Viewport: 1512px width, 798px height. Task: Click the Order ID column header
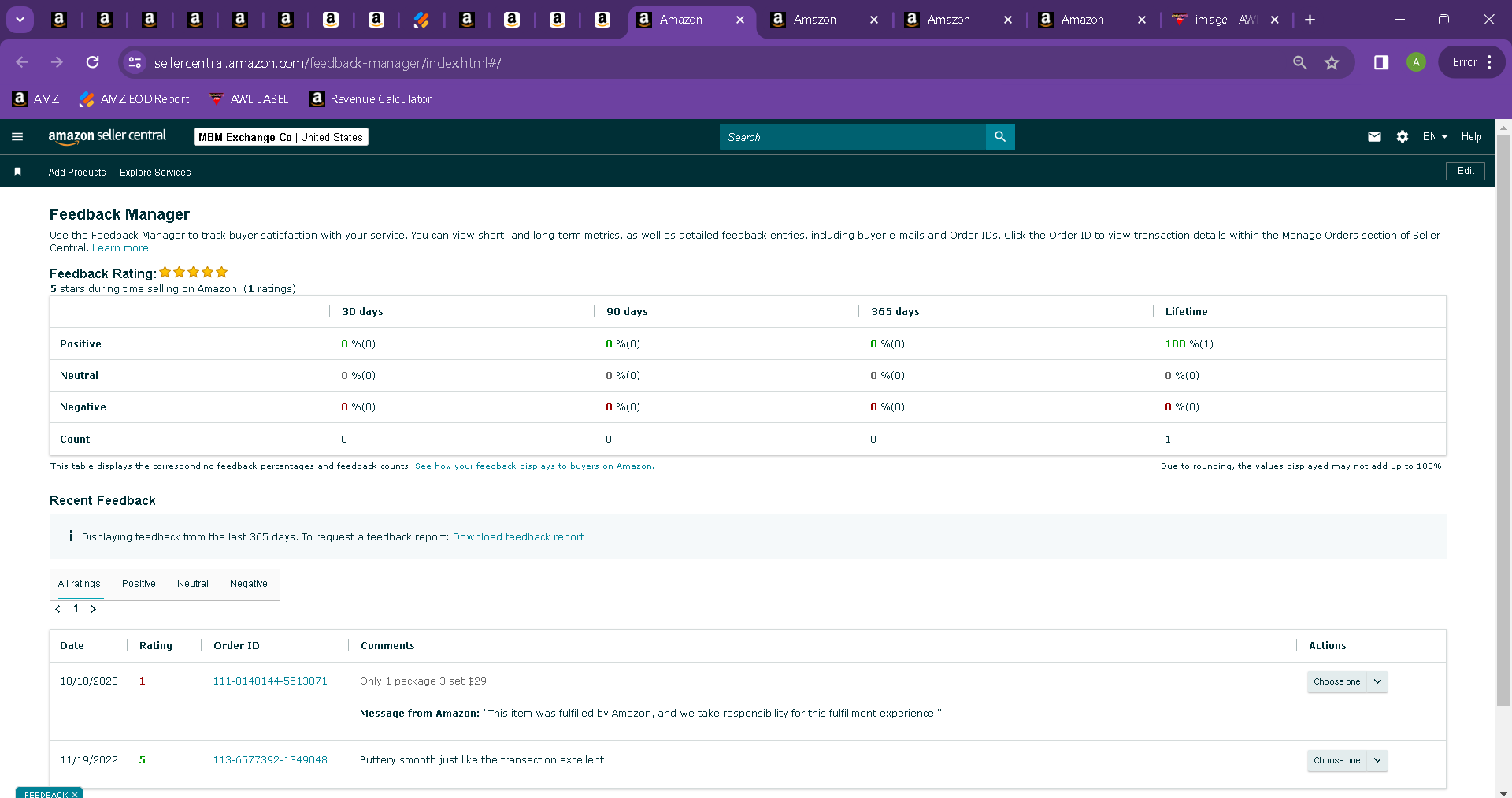tap(236, 646)
